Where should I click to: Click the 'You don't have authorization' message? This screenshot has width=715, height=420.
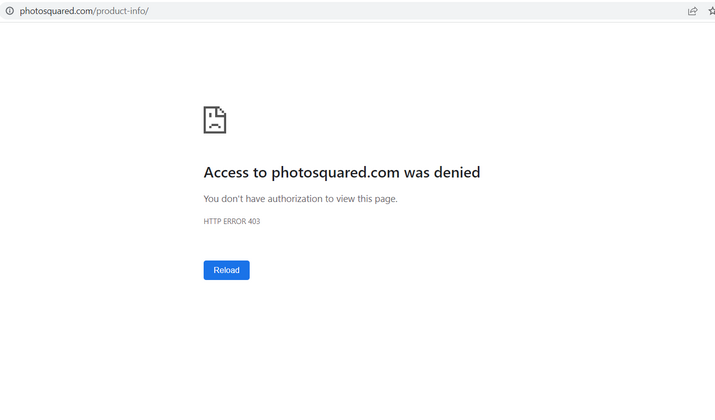(301, 199)
